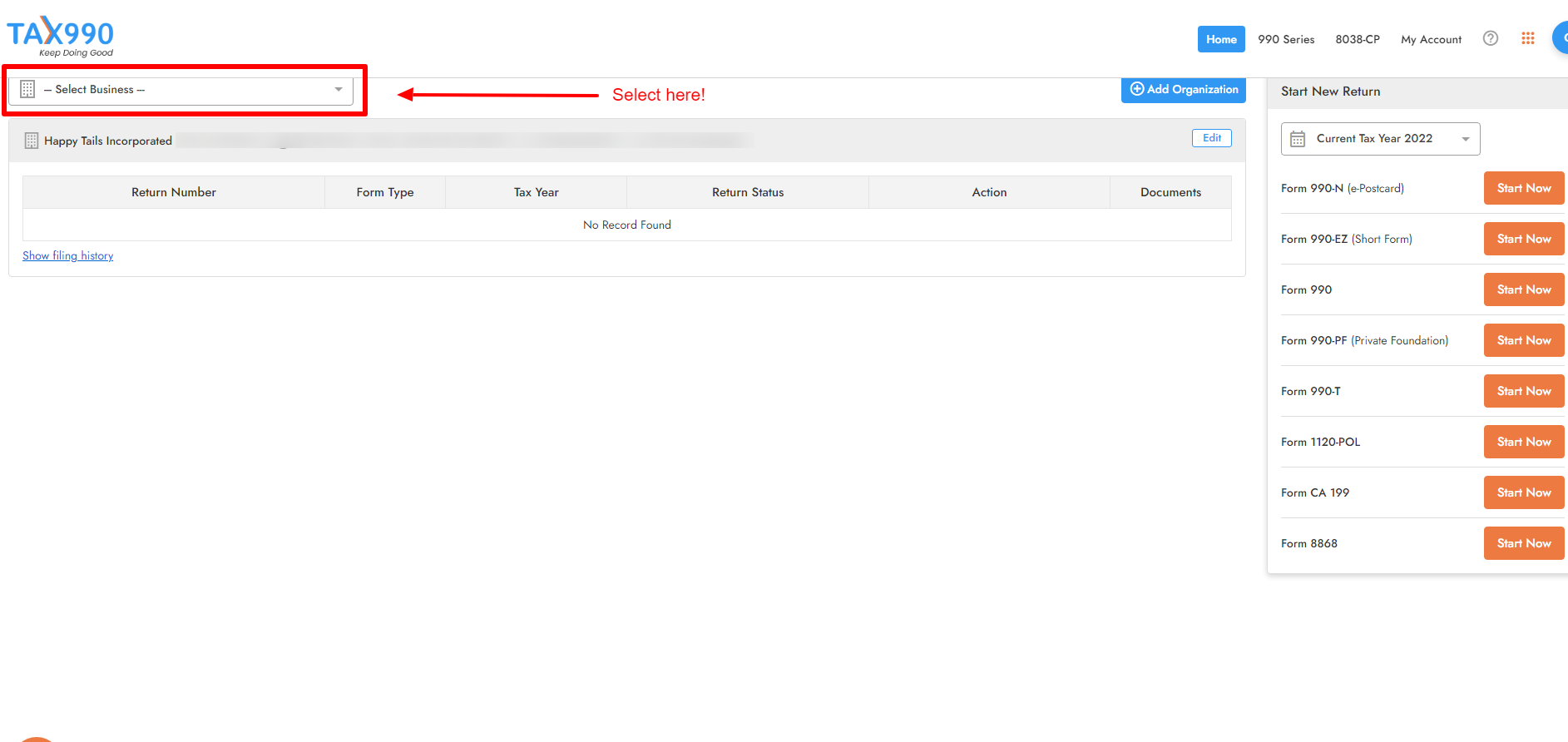This screenshot has height=742, width=1568.
Task: Click Form CA 199 label
Action: (x=1315, y=492)
